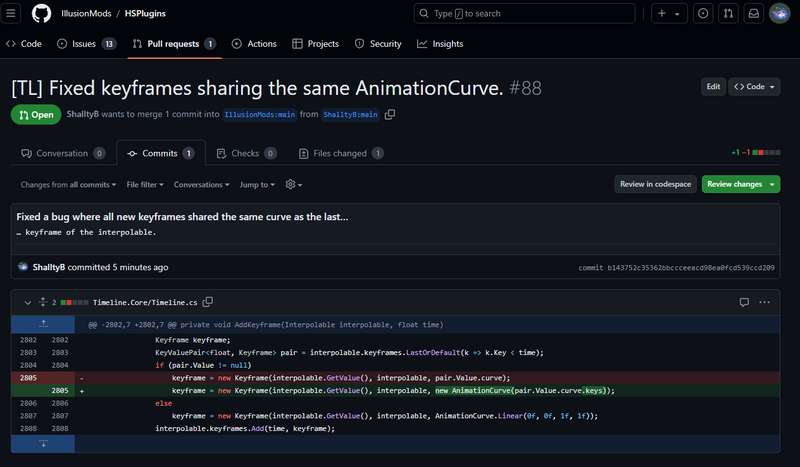The width and height of the screenshot is (800, 467).
Task: Go to GitHub homepage via Octocat logo
Action: (x=41, y=13)
